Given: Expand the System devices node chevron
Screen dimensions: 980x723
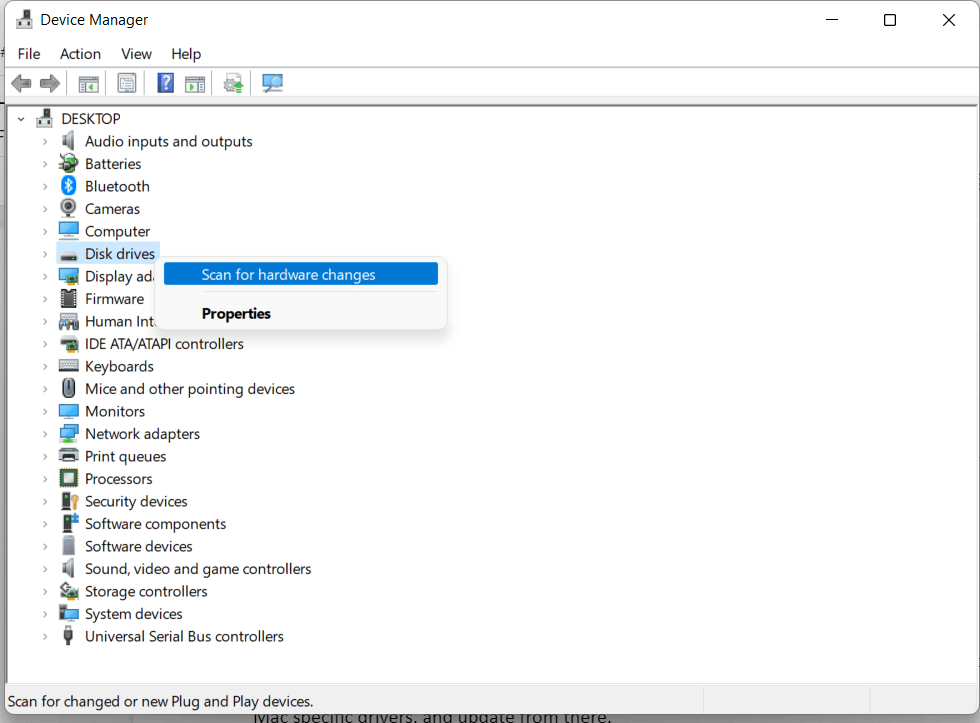Looking at the screenshot, I should click(x=45, y=614).
